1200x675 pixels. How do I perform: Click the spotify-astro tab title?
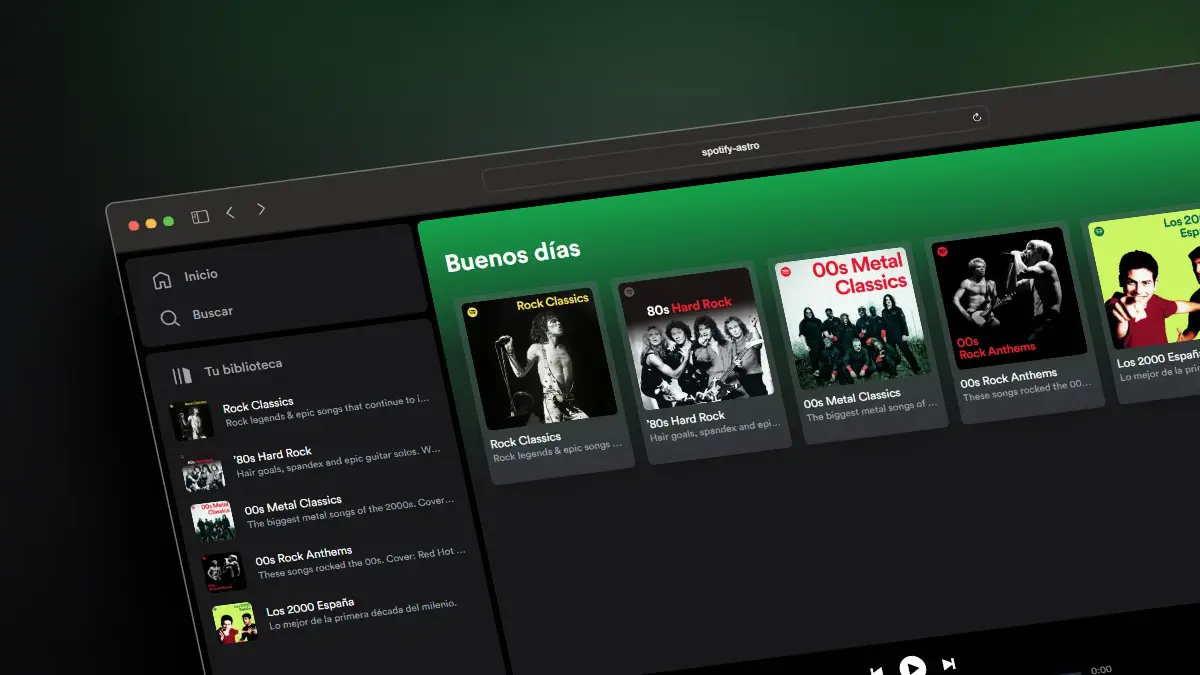(x=730, y=146)
